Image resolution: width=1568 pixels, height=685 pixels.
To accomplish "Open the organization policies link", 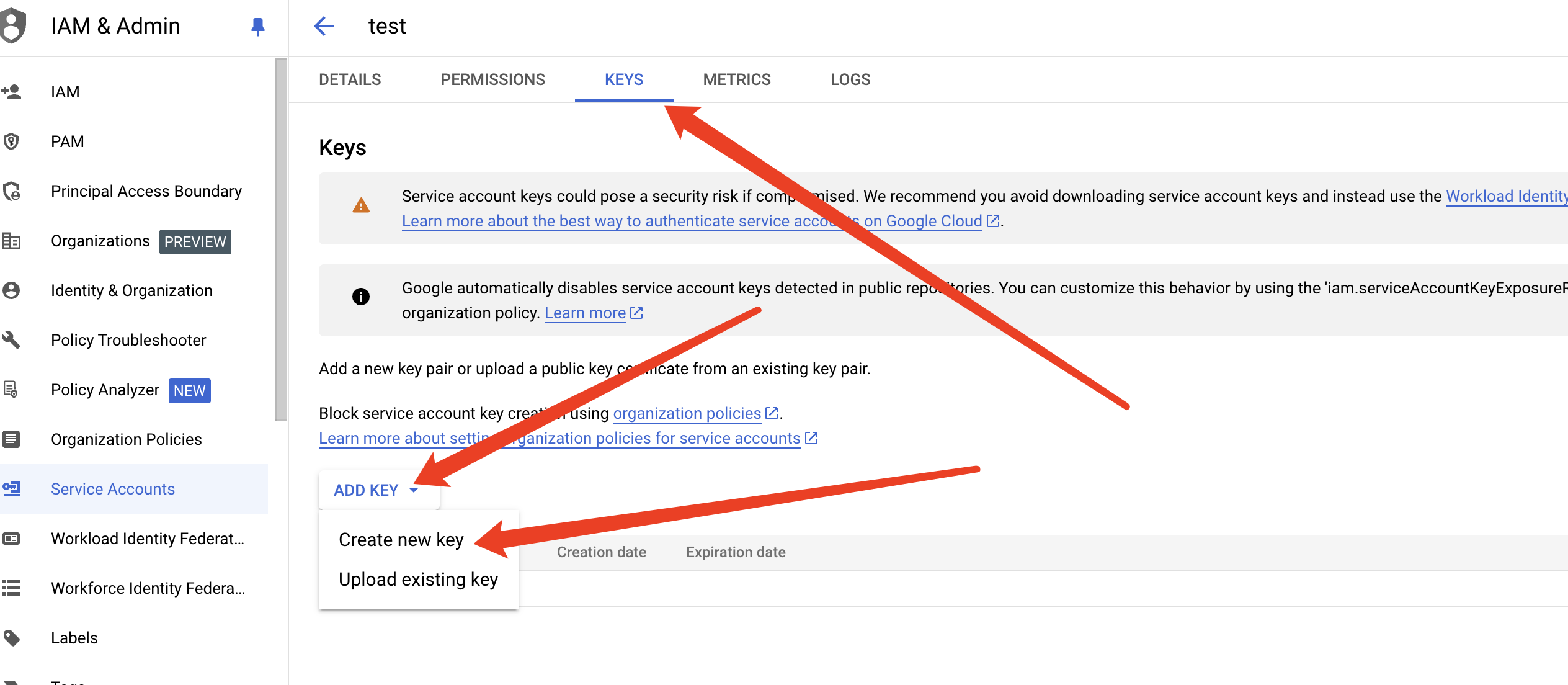I will tap(687, 413).
